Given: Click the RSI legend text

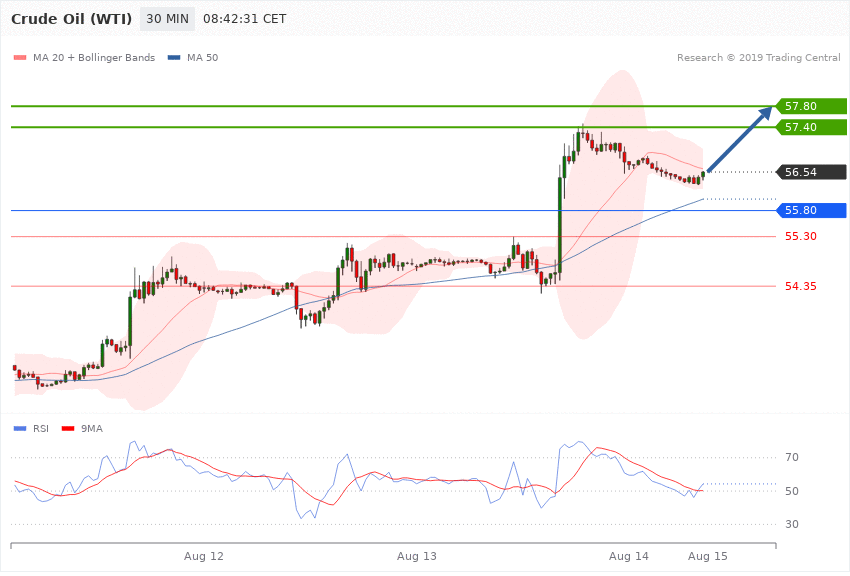Looking at the screenshot, I should click(x=41, y=429).
